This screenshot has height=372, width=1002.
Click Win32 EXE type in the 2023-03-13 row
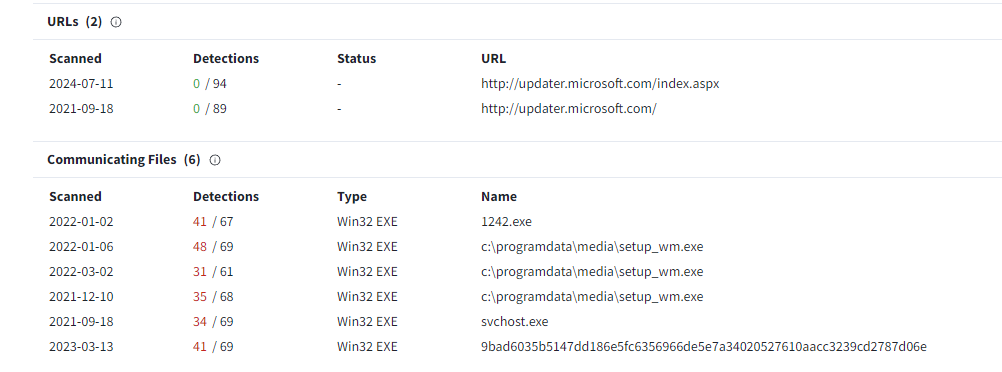click(x=367, y=346)
